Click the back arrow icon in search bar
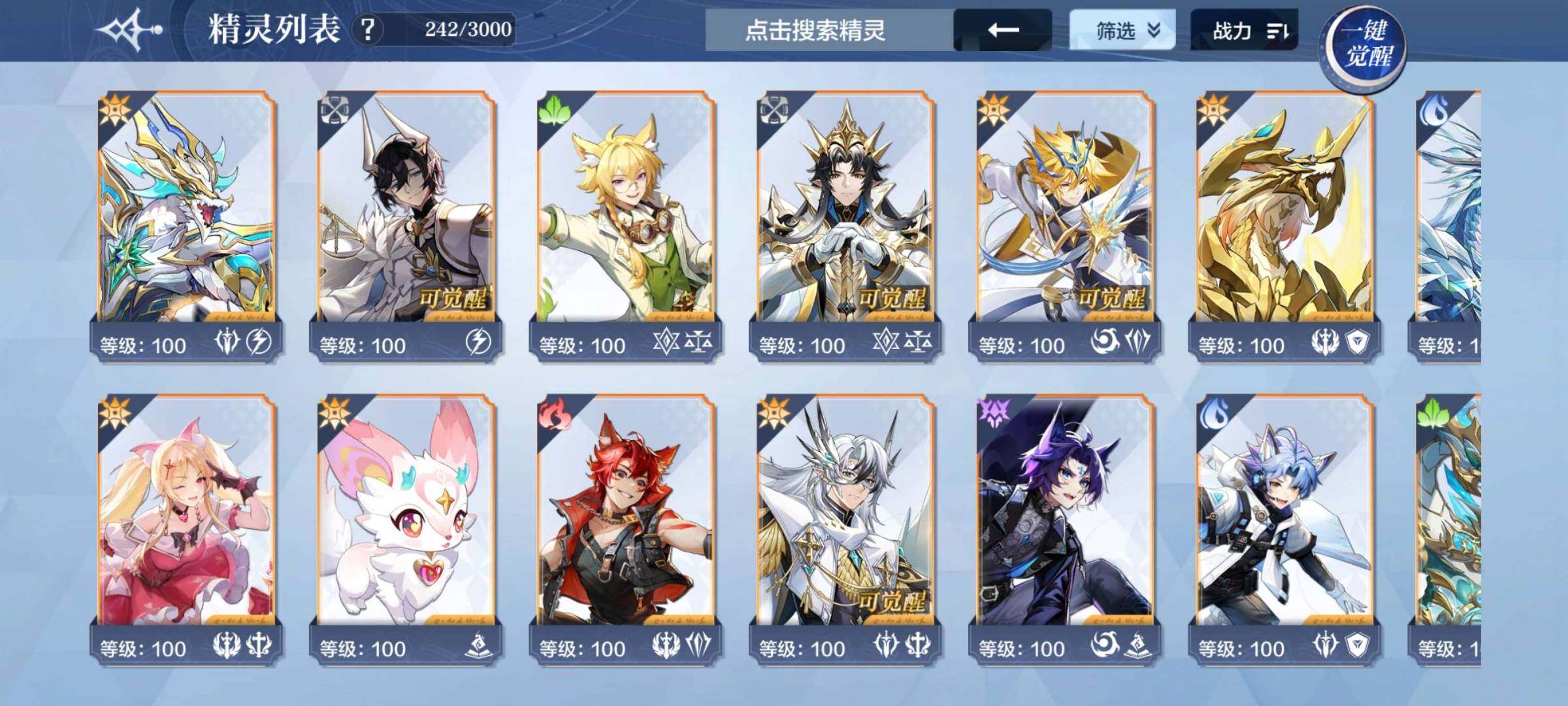This screenshot has height=706, width=1568. click(x=1003, y=30)
